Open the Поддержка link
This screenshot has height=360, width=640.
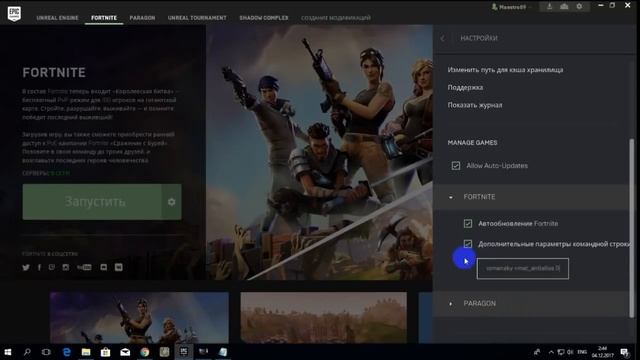tap(465, 87)
